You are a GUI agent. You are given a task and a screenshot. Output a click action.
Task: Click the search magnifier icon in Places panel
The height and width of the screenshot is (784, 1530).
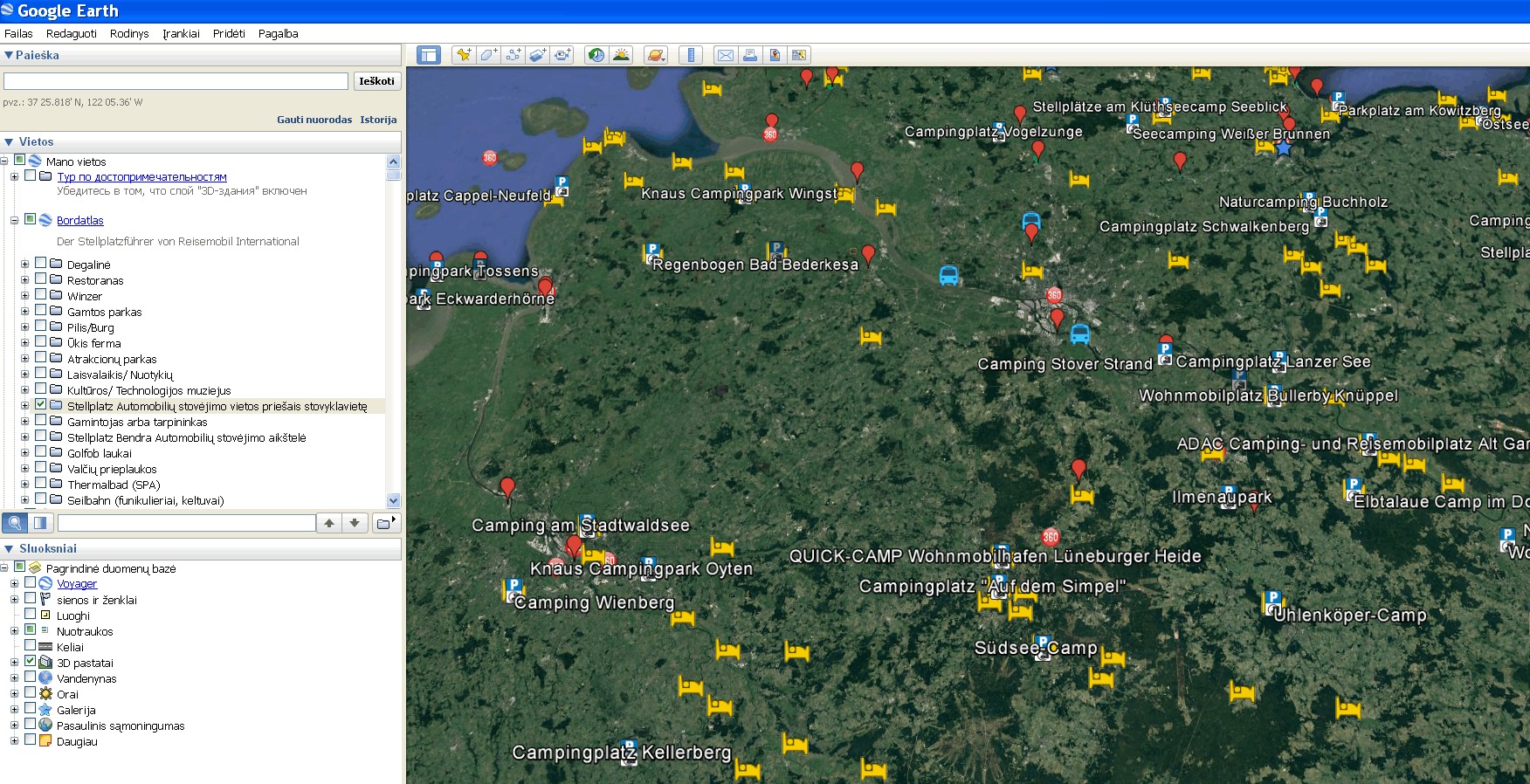(15, 523)
